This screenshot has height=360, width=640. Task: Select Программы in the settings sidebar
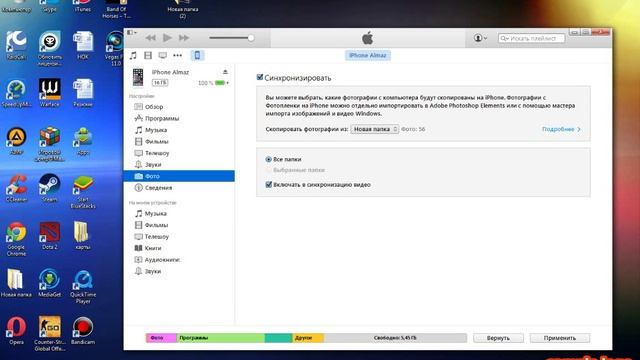179,118
